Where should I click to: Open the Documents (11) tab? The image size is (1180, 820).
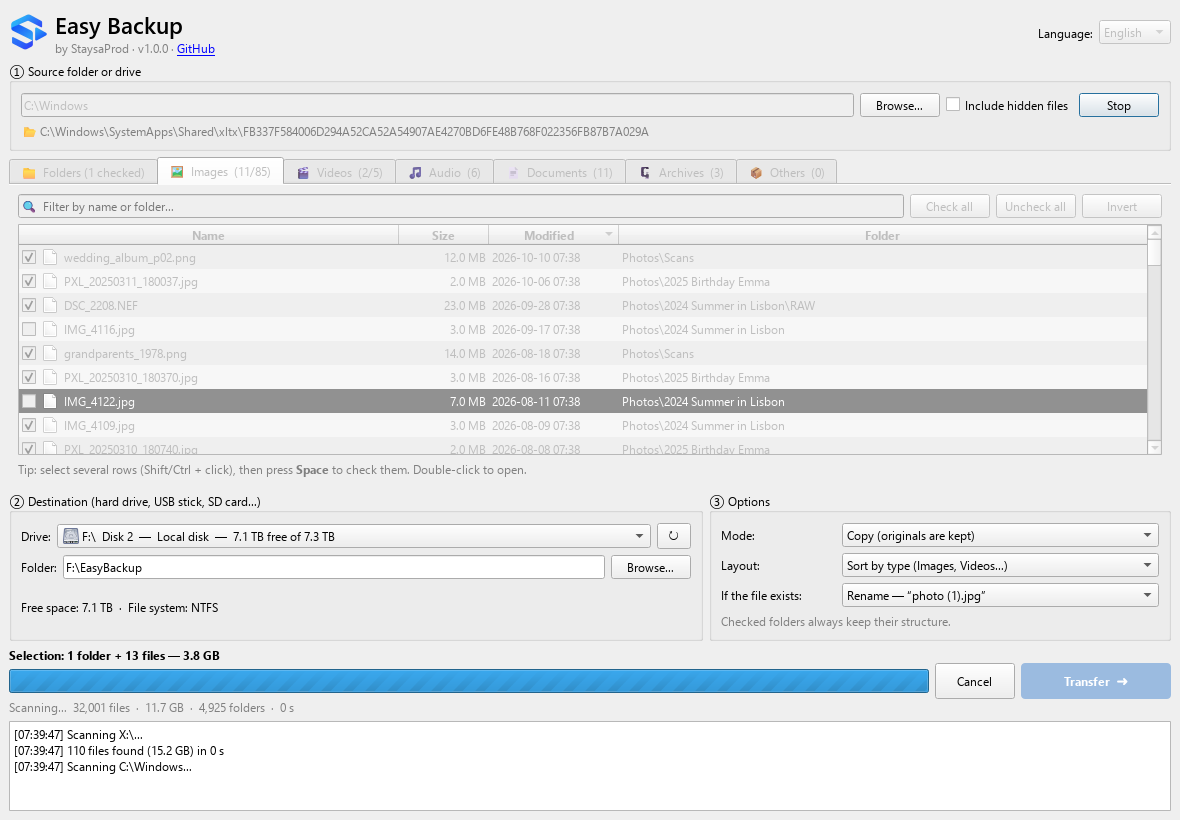pyautogui.click(x=559, y=172)
